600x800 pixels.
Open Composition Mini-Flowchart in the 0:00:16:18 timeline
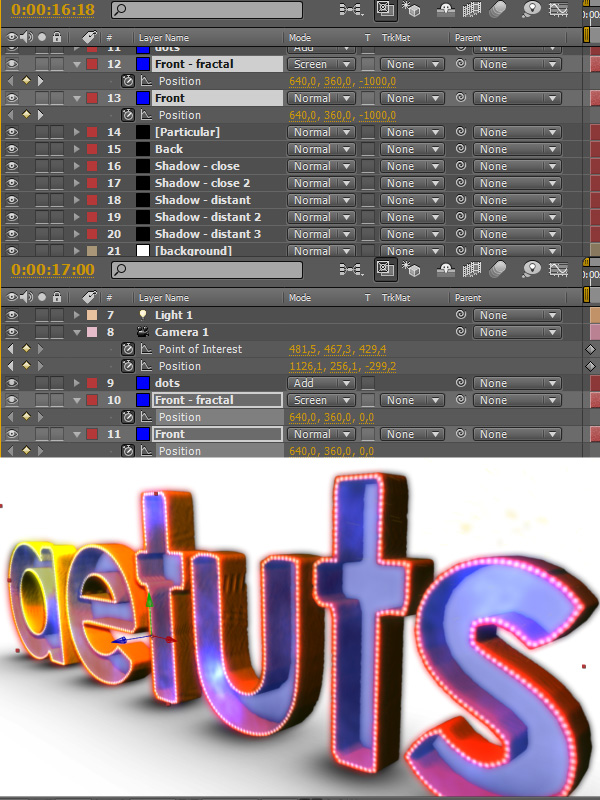click(352, 10)
